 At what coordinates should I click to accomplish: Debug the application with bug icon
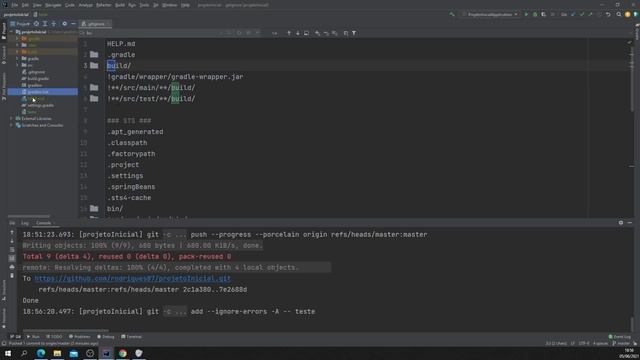[535, 14]
